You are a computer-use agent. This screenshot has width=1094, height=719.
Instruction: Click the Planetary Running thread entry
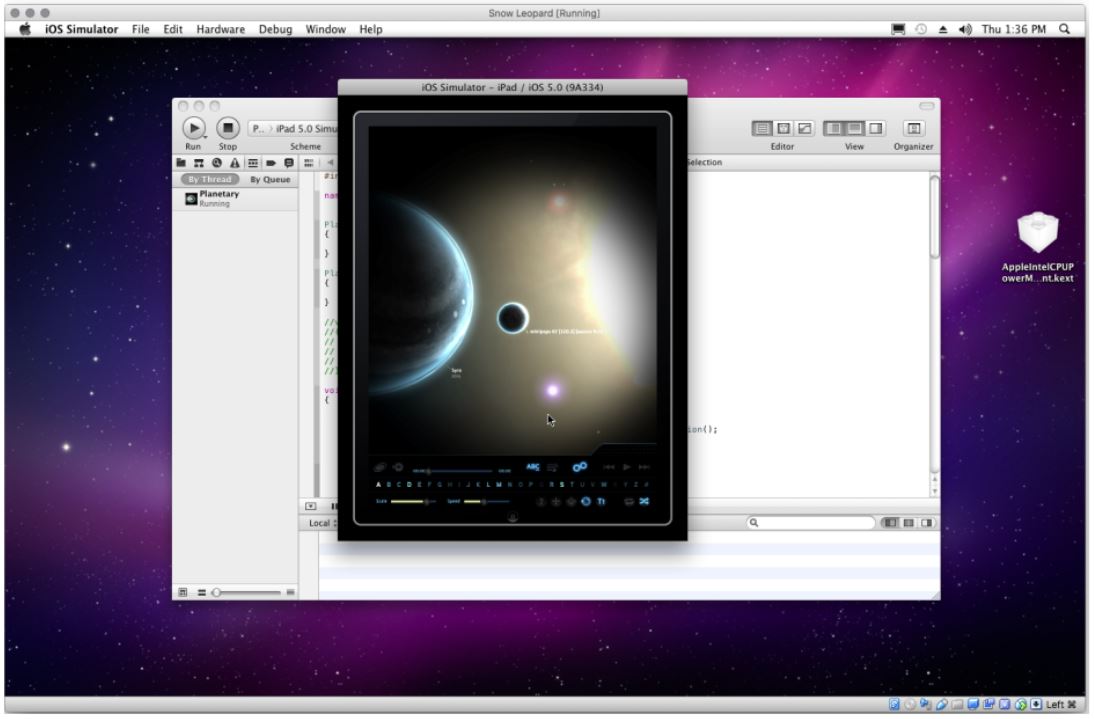(x=235, y=199)
